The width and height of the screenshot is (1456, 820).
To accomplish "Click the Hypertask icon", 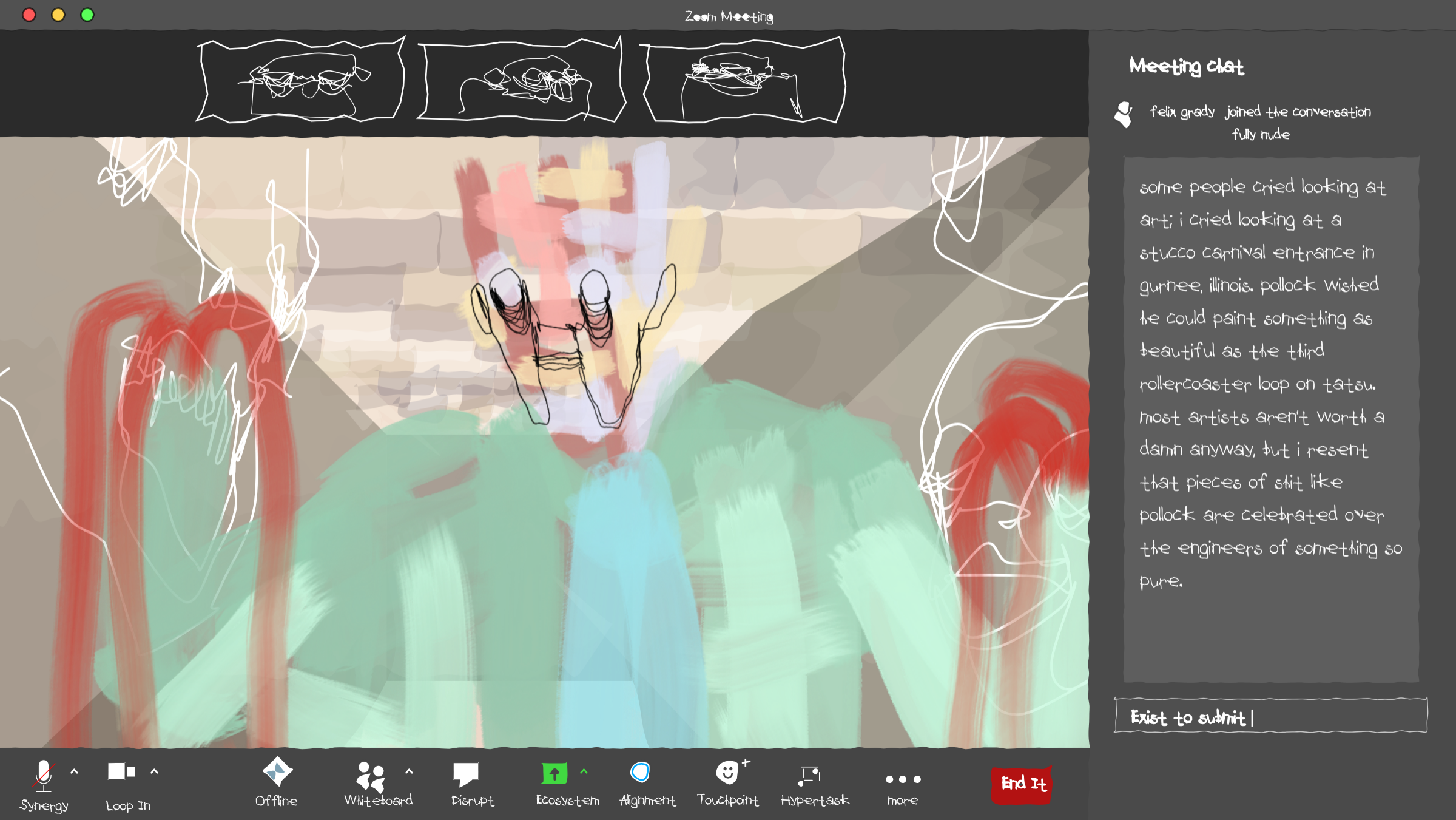I will pyautogui.click(x=810, y=775).
